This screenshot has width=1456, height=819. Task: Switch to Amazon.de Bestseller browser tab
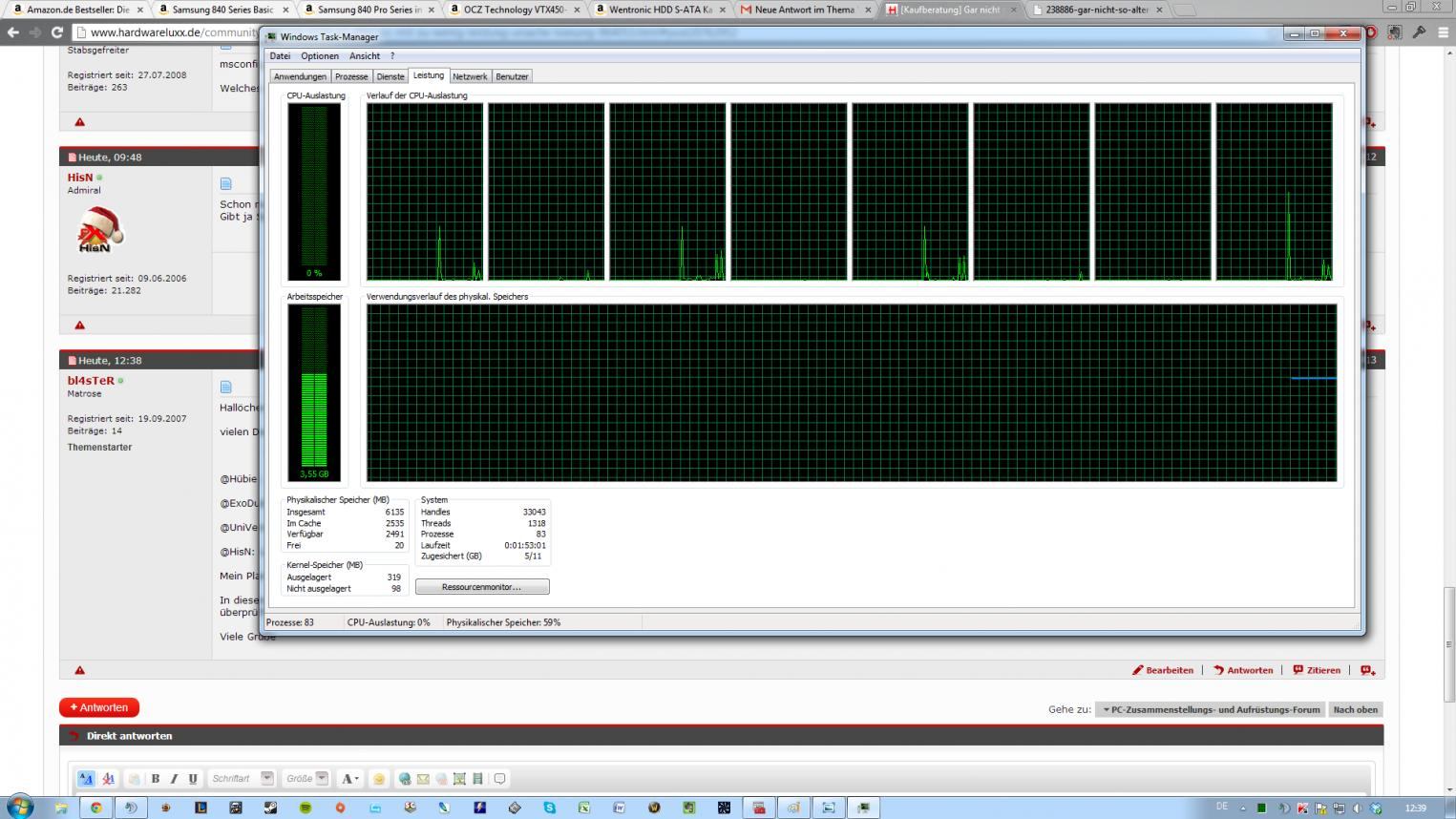pos(77,10)
